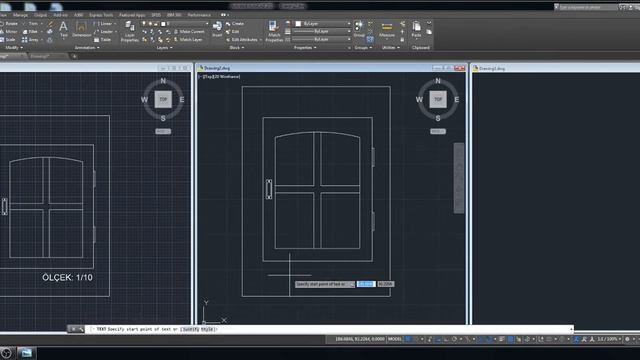Toggle polar tracking in status bar
Image resolution: width=640 pixels, height=360 pixels.
click(x=454, y=339)
